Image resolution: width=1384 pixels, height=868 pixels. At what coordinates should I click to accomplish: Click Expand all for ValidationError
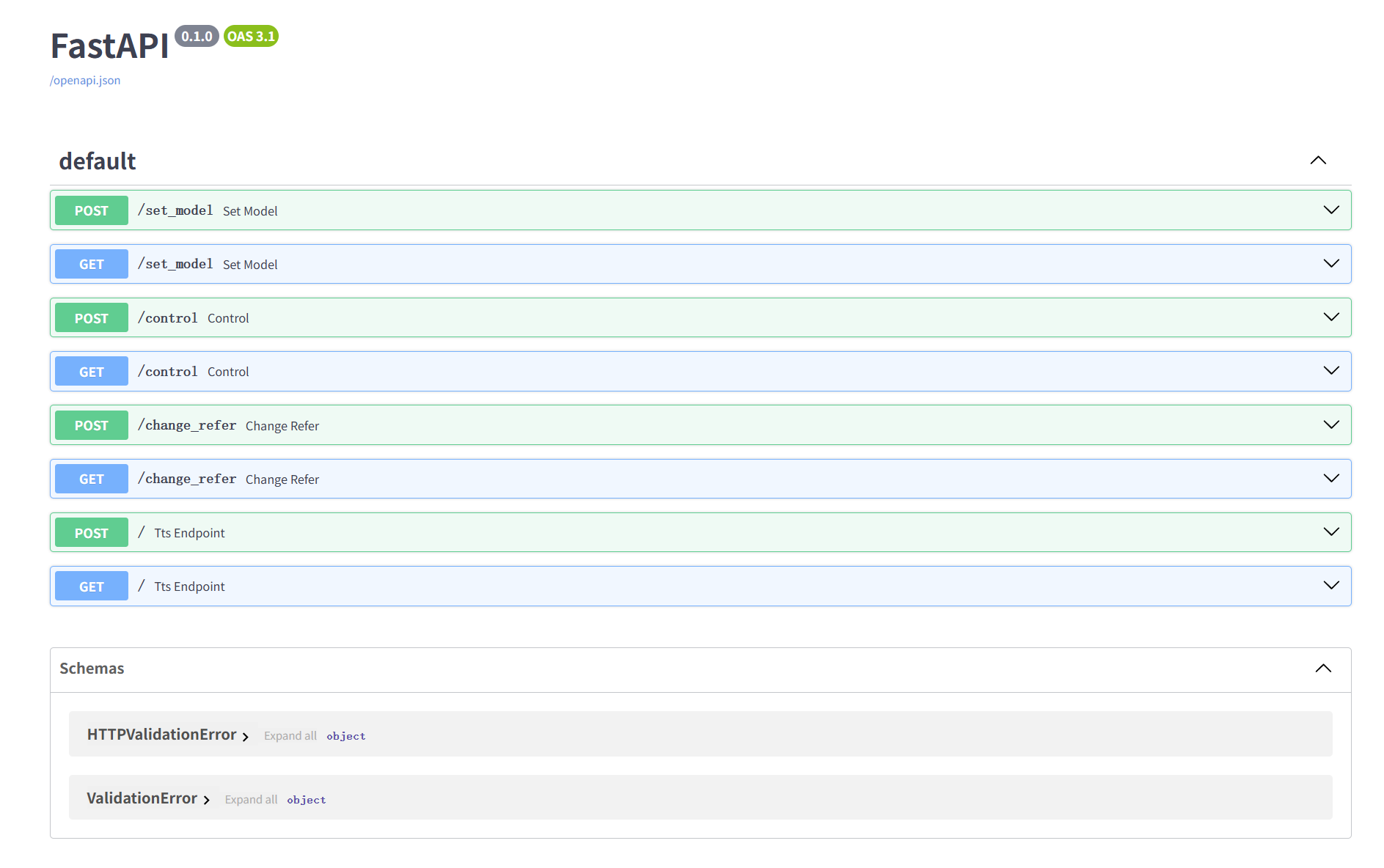coord(251,800)
